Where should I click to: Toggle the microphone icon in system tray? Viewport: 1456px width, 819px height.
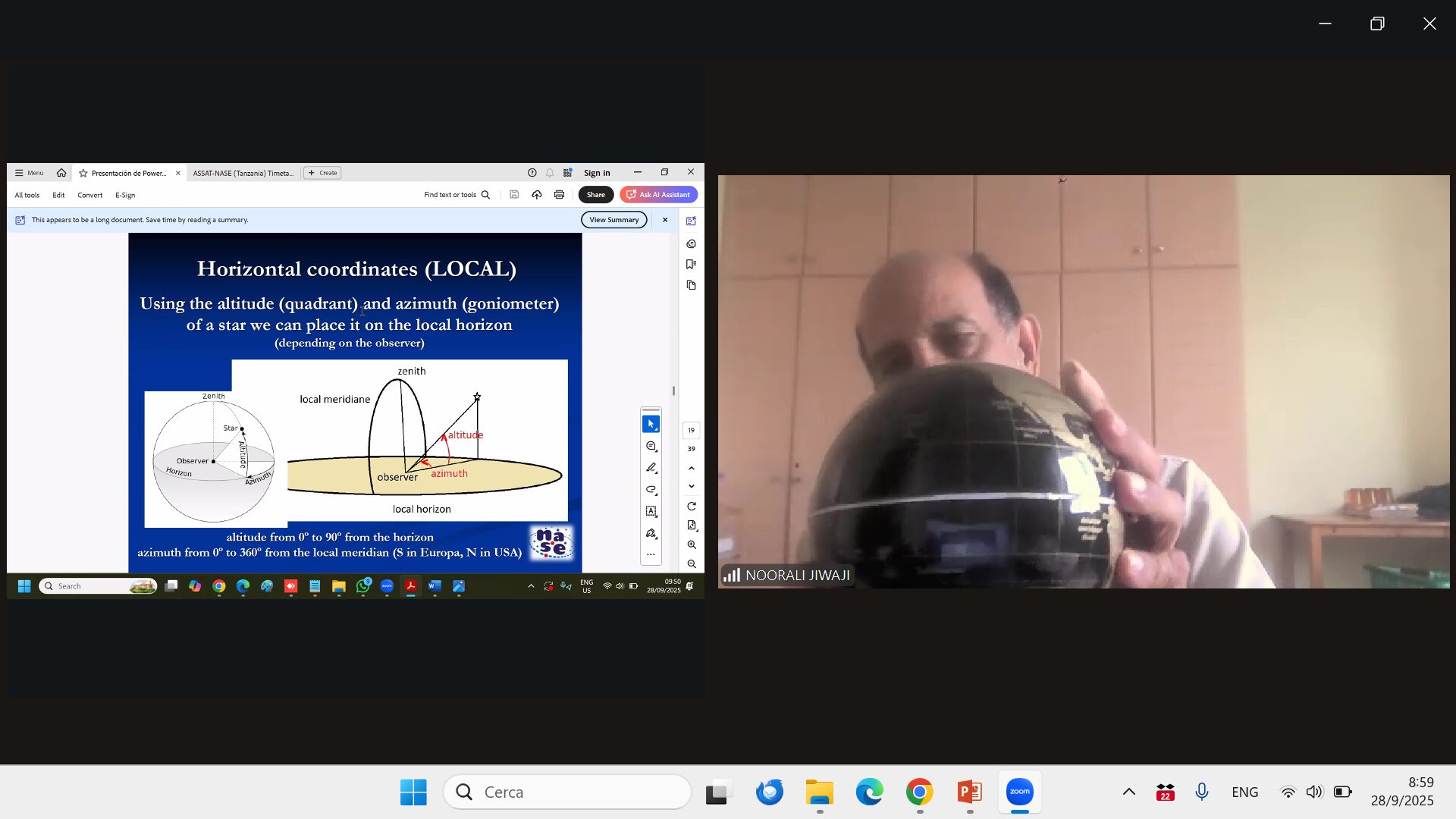click(x=1201, y=792)
